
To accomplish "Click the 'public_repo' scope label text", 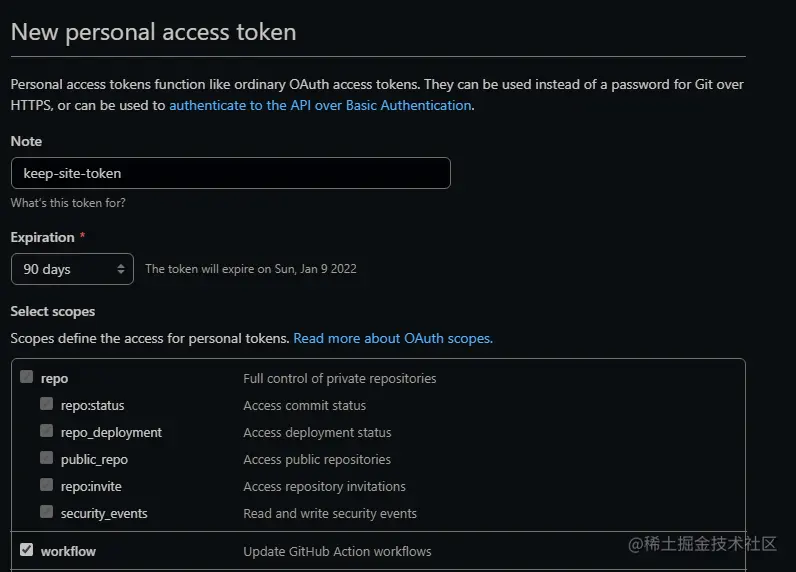I will (94, 460).
